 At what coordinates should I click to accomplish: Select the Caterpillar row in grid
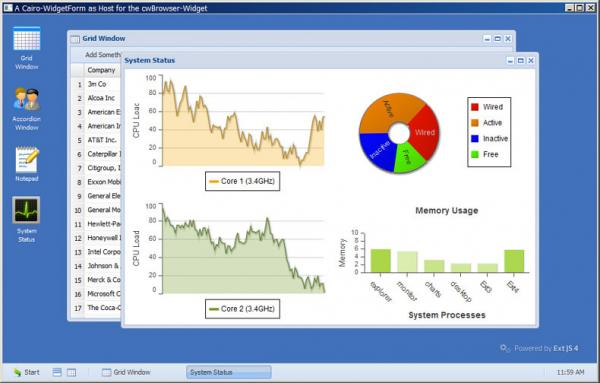[x=96, y=154]
